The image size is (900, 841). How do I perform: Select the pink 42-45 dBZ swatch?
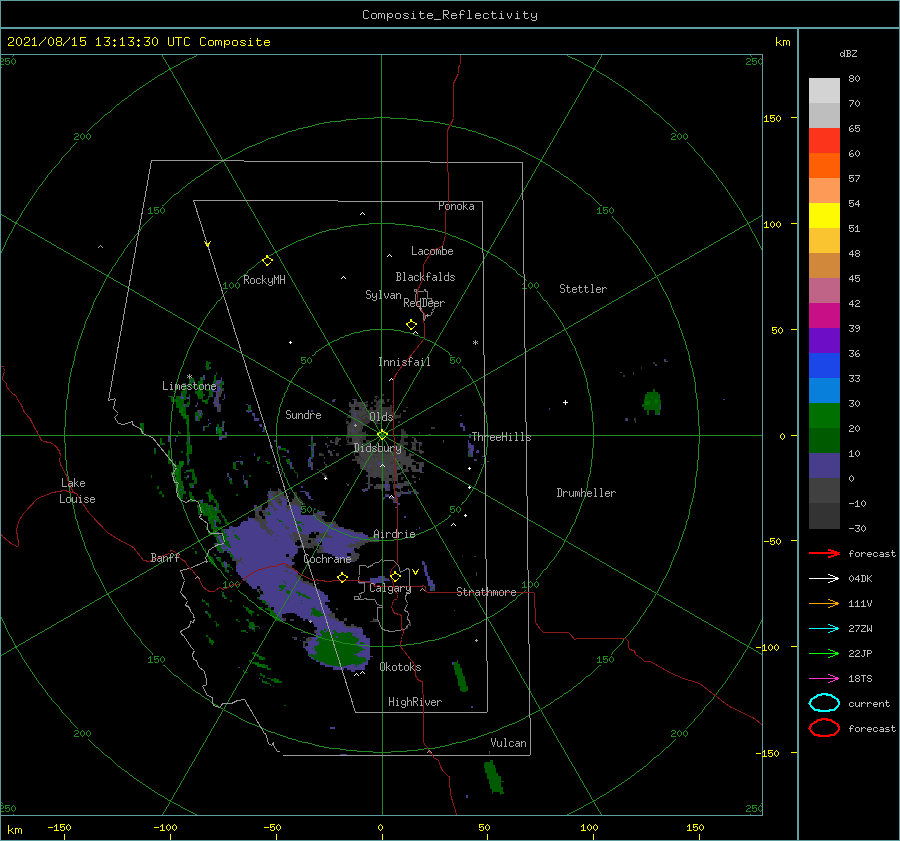click(824, 290)
